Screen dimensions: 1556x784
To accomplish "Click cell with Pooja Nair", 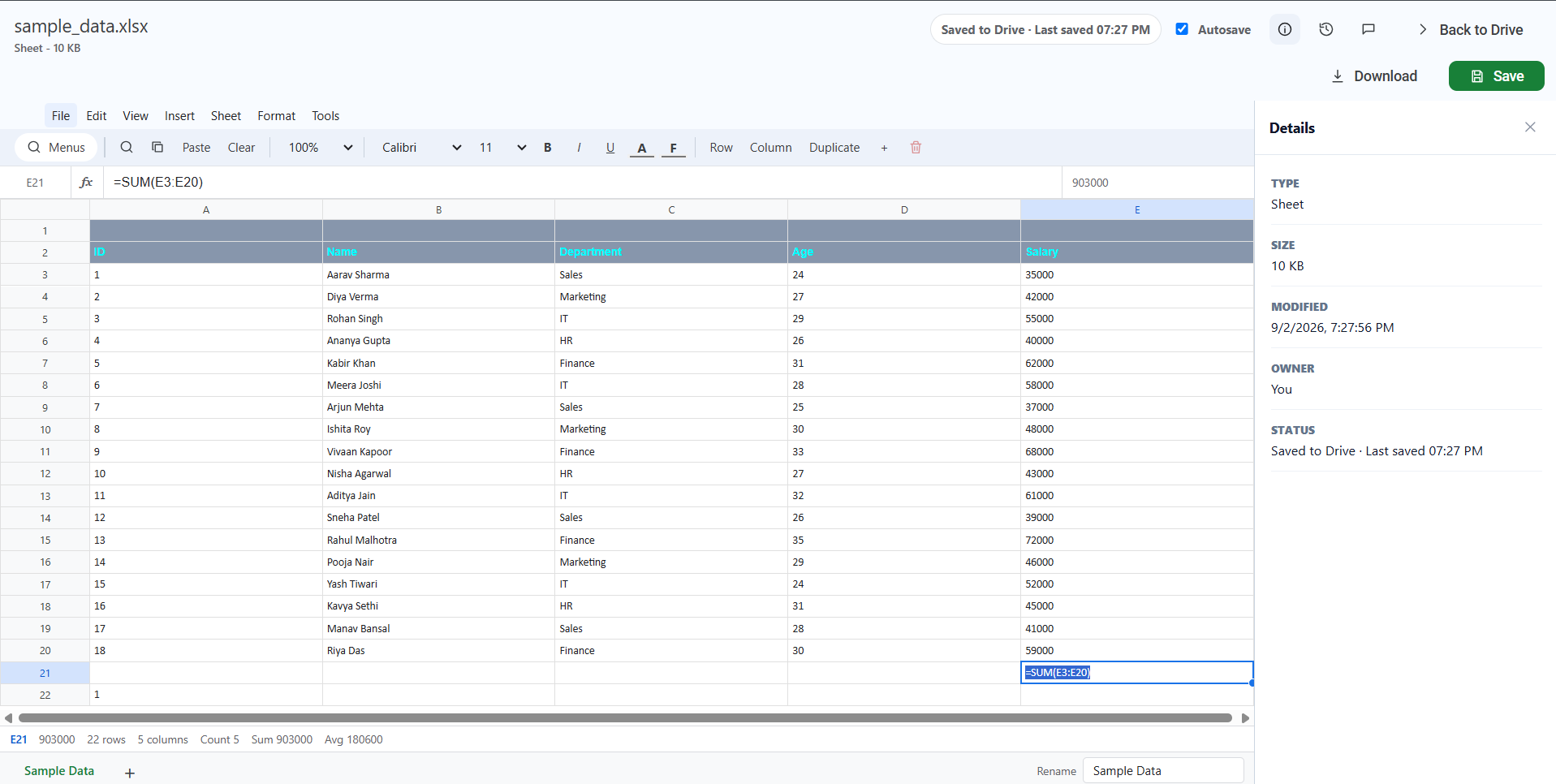I will [x=438, y=562].
